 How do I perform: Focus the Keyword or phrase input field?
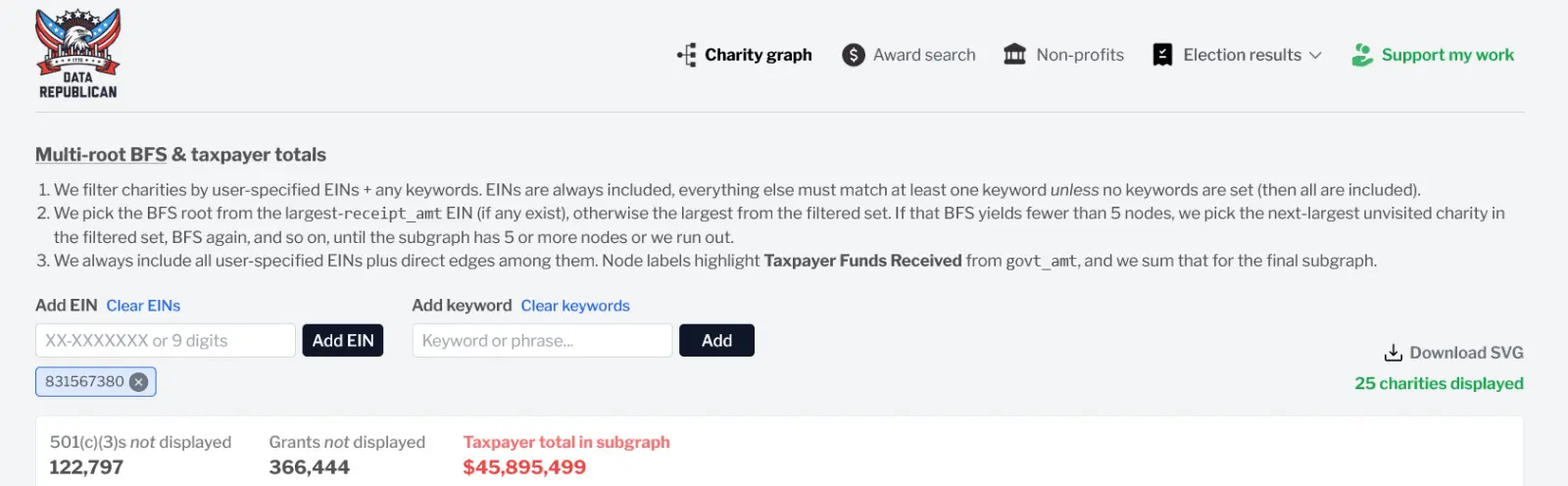542,341
